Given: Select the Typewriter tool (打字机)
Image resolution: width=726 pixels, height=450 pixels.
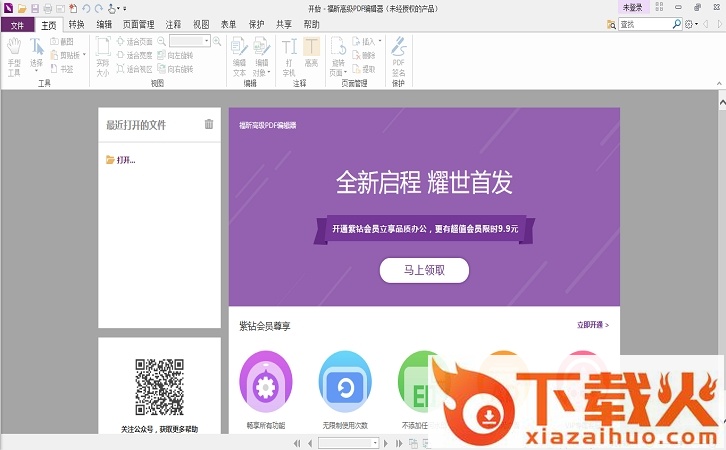Looking at the screenshot, I should pos(289,57).
